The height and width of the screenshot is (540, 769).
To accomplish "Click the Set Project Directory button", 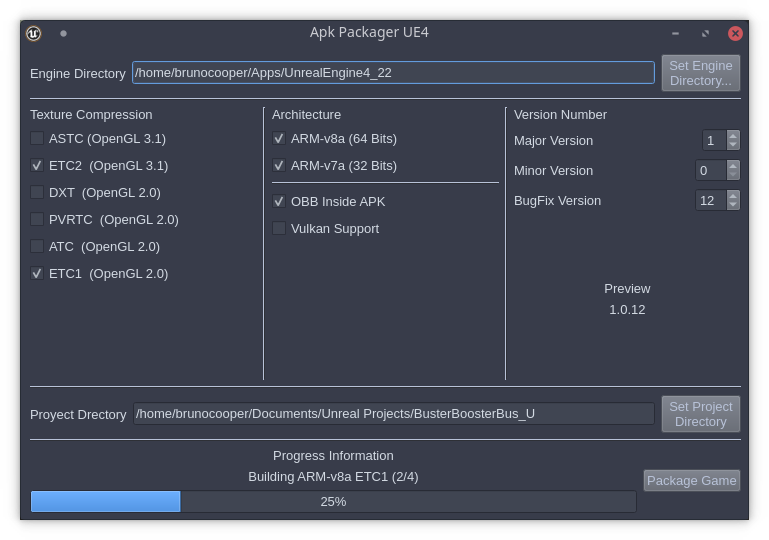I will 700,414.
